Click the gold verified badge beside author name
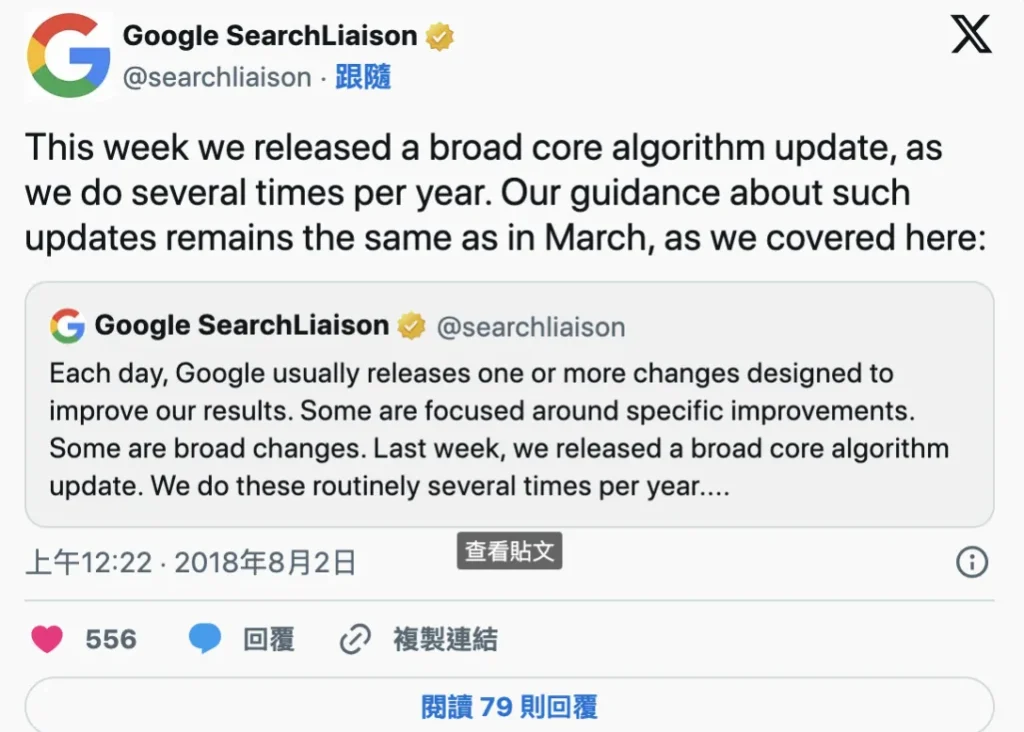The image size is (1024, 732). 440,37
